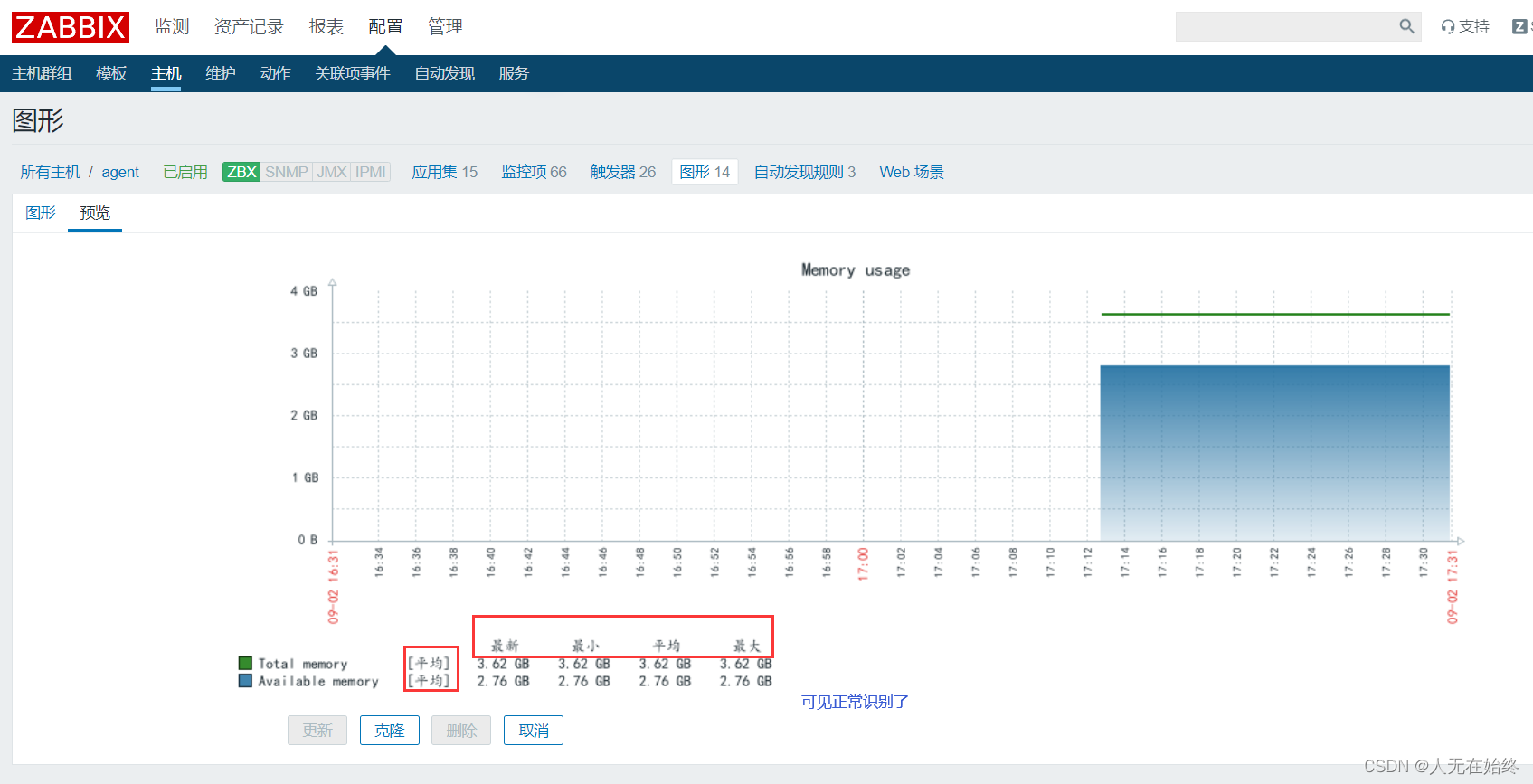Click the Total memory legend label

coord(303,664)
